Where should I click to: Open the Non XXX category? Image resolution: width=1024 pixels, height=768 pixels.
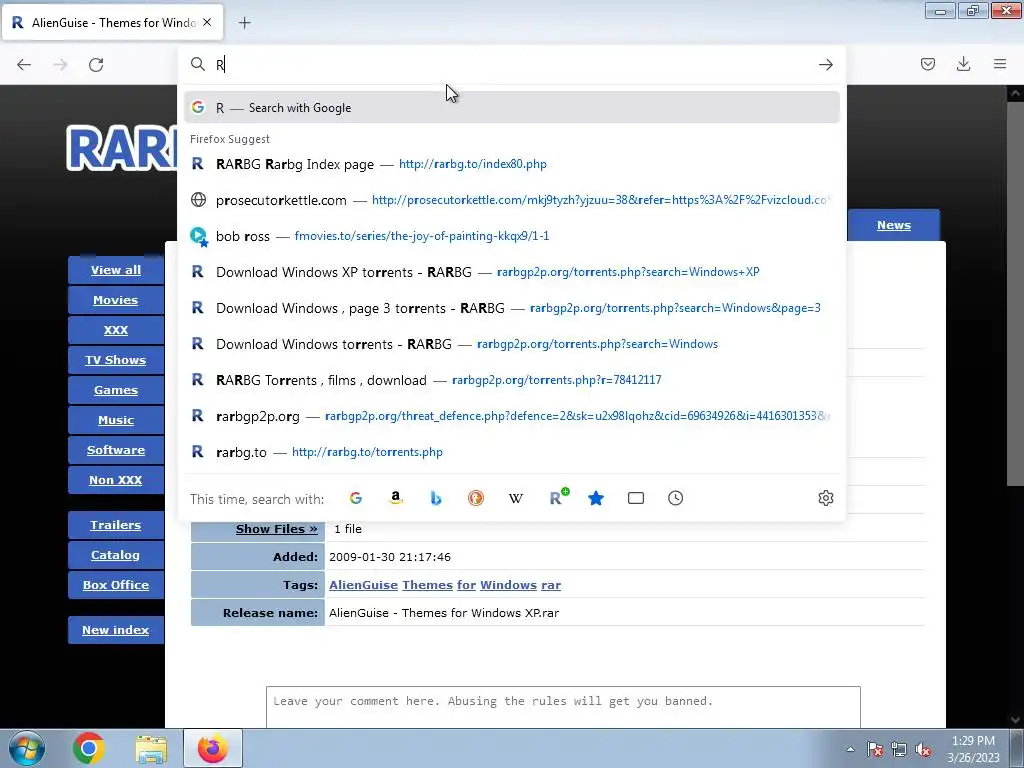116,480
